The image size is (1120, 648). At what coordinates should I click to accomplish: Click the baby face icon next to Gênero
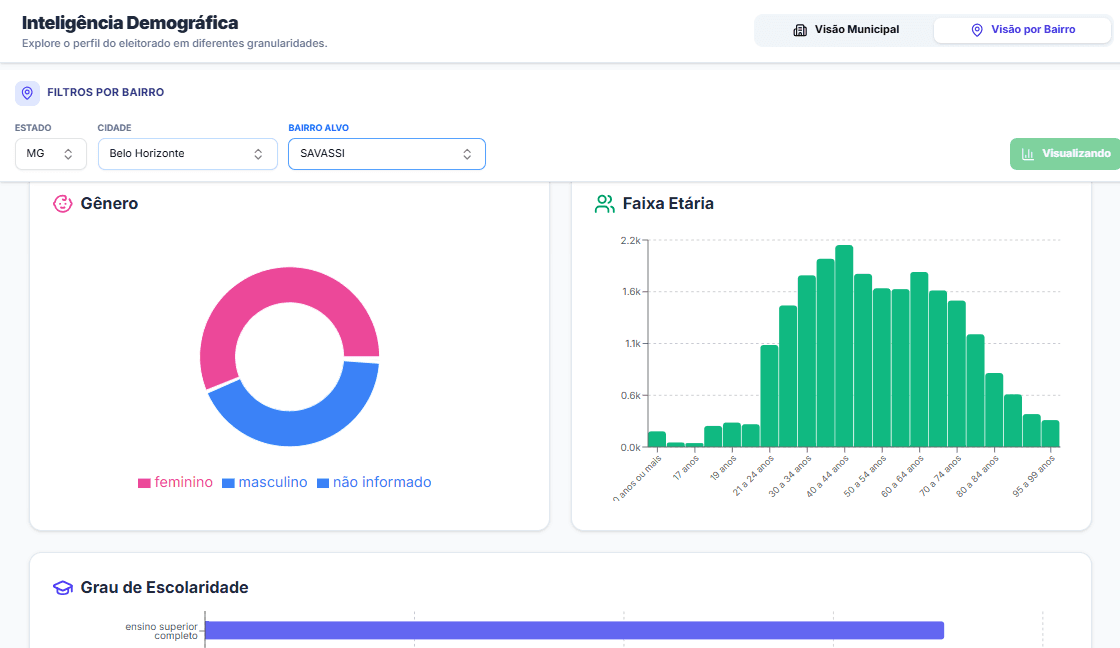coord(63,204)
